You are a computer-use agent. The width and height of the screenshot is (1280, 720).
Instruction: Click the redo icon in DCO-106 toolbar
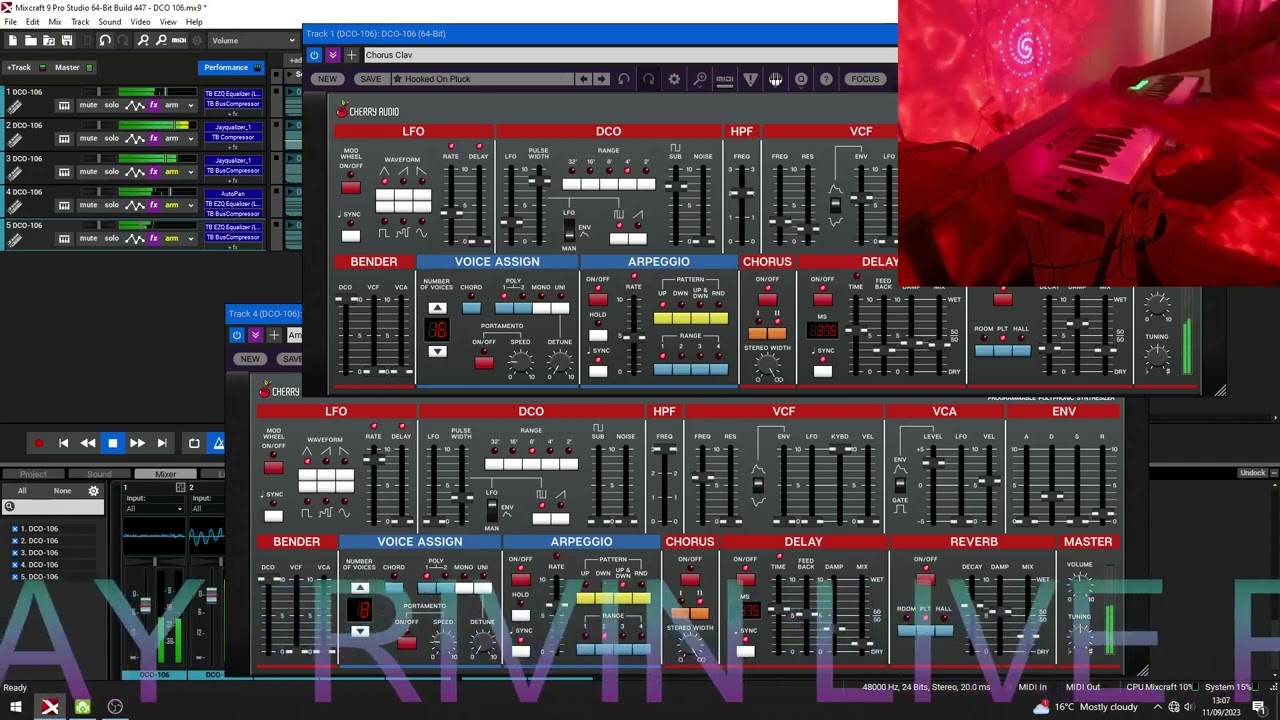(648, 79)
